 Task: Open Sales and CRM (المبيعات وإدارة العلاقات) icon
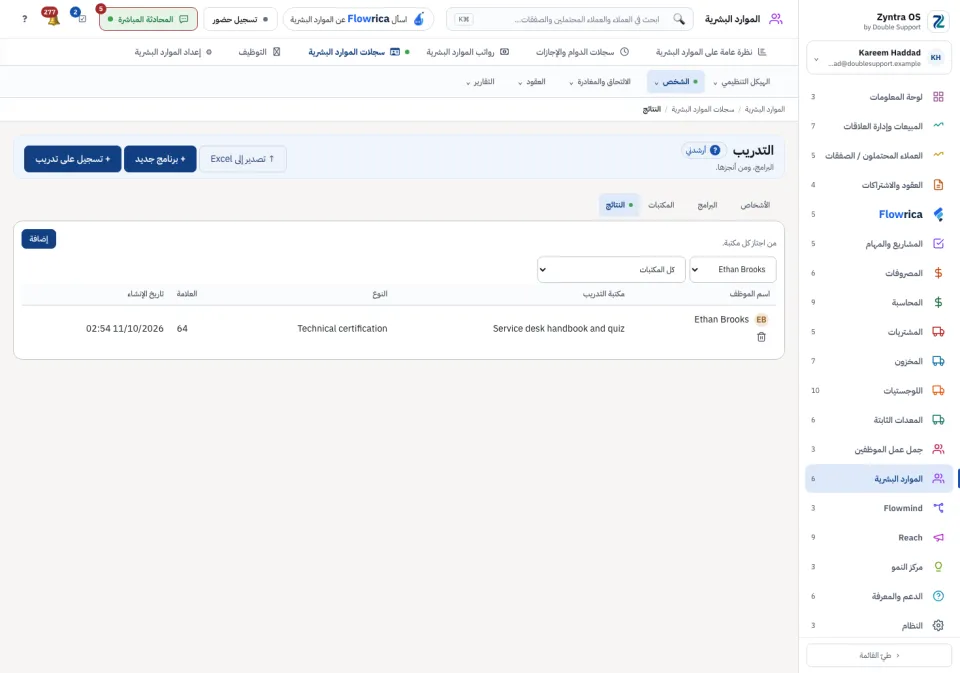point(938,126)
